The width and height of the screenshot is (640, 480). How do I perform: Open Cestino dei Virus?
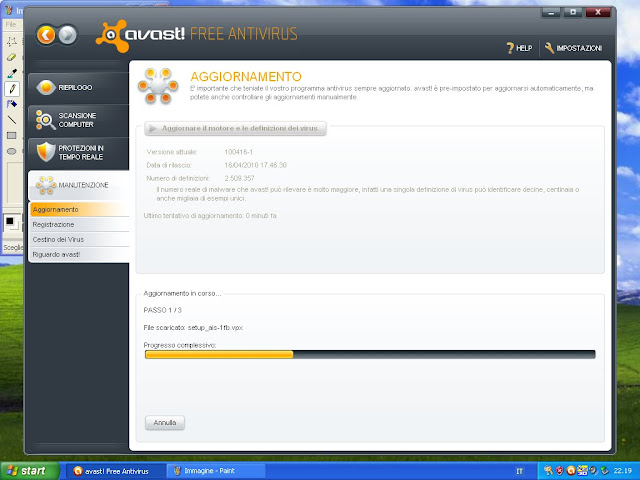tap(80, 240)
